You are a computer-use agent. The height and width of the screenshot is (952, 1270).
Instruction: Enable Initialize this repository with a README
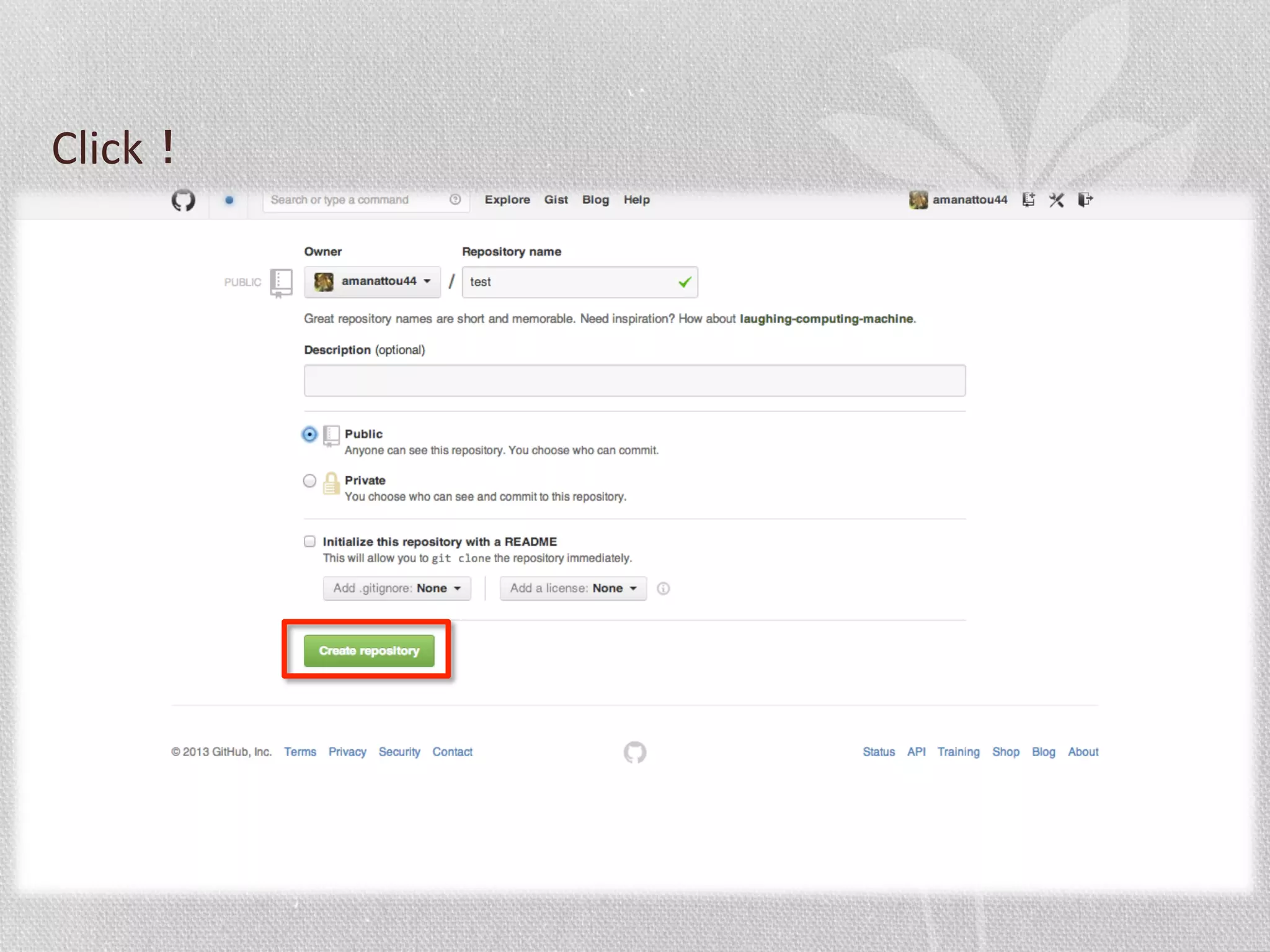[309, 542]
